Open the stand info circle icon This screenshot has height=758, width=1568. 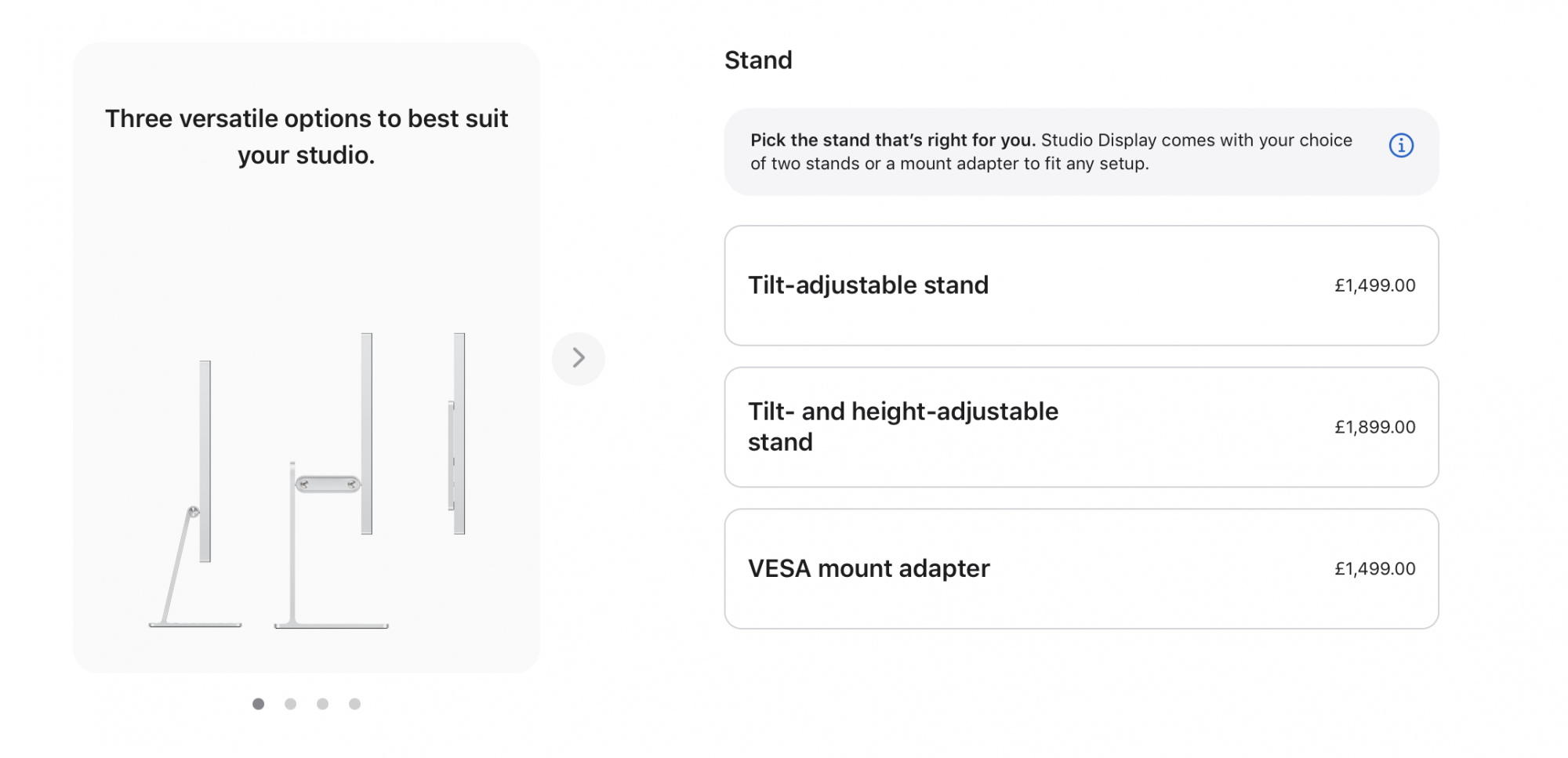click(1401, 145)
